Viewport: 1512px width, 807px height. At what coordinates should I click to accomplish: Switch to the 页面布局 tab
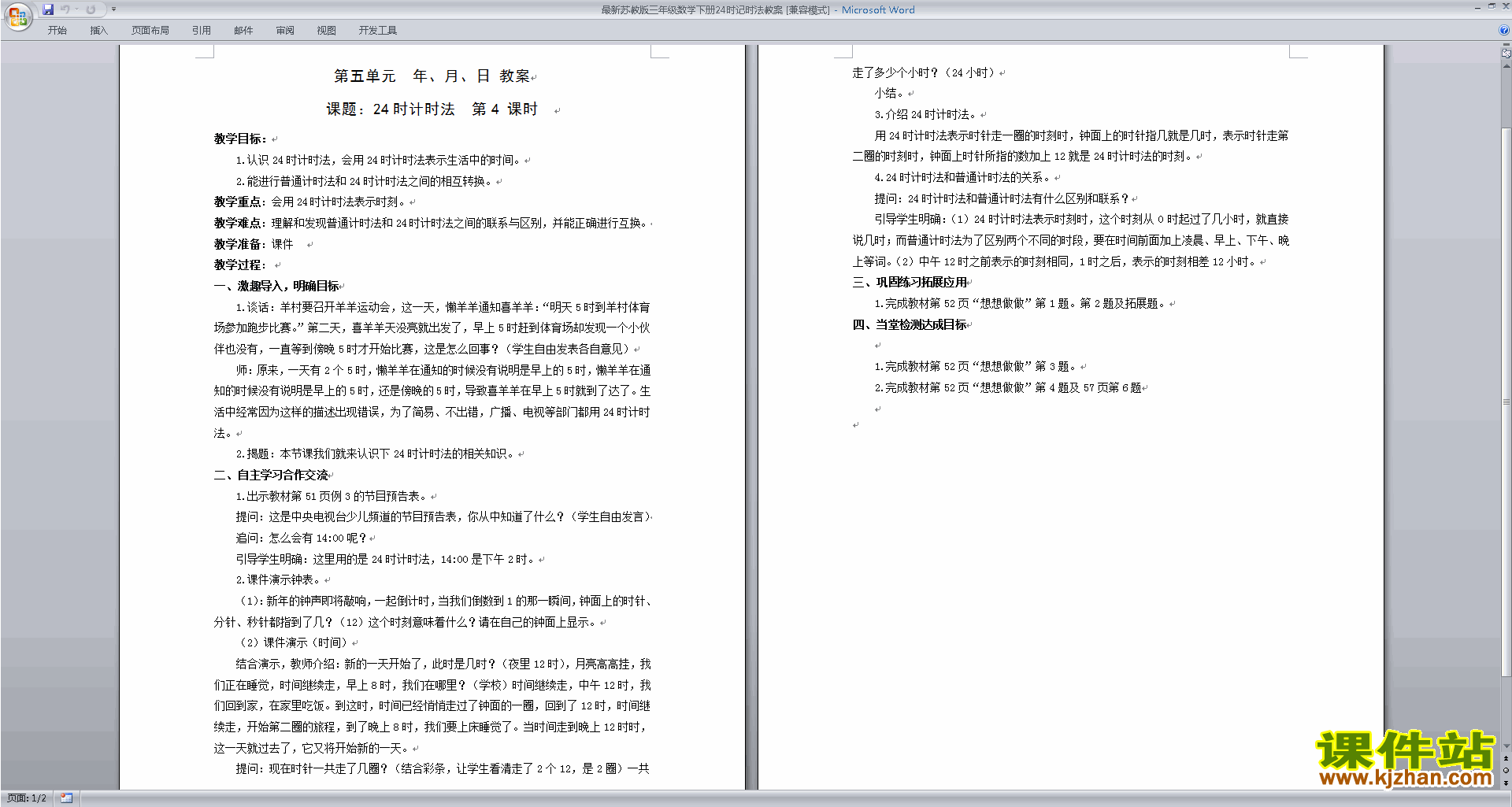(x=150, y=31)
